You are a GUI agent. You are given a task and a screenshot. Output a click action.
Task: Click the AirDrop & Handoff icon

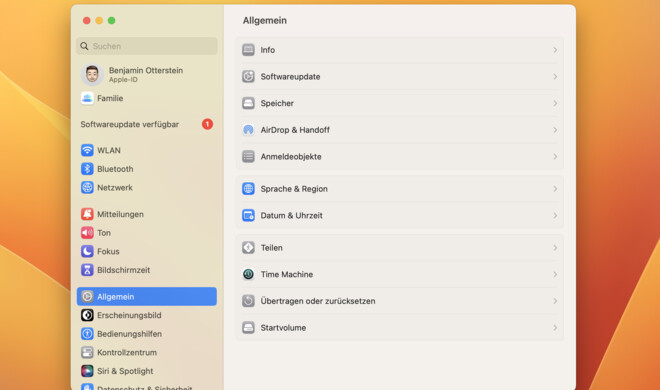[248, 130]
